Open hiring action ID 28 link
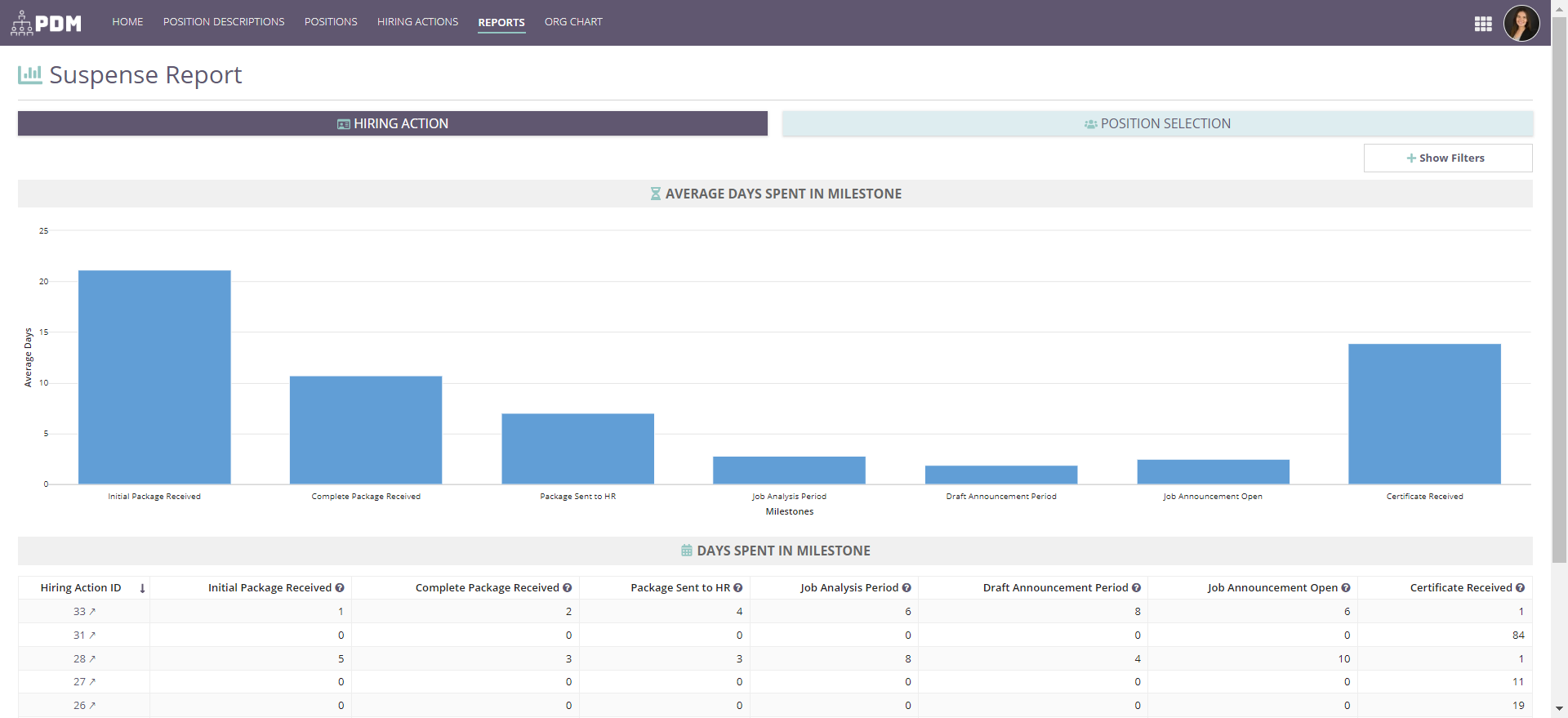Screen dimensions: 1568x718 [79, 659]
